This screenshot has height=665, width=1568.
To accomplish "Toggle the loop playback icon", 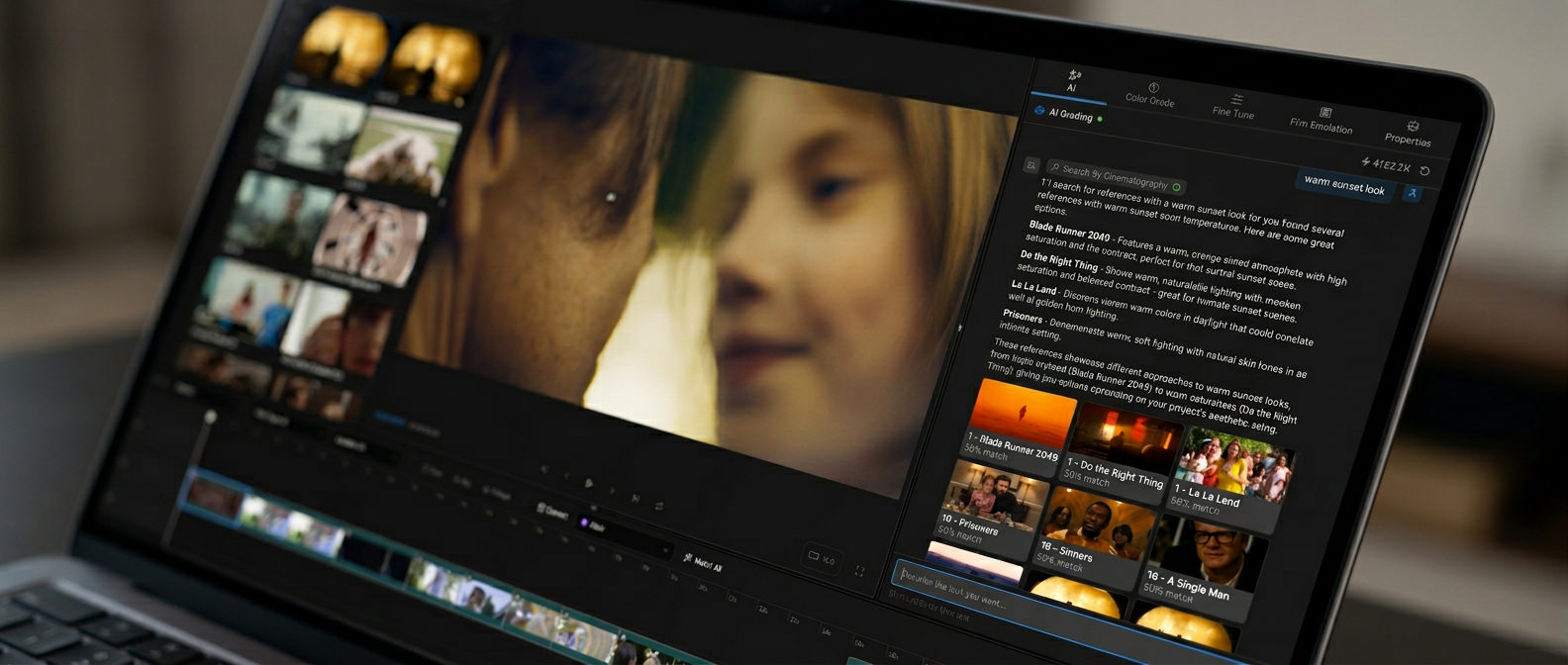I will click(x=659, y=505).
